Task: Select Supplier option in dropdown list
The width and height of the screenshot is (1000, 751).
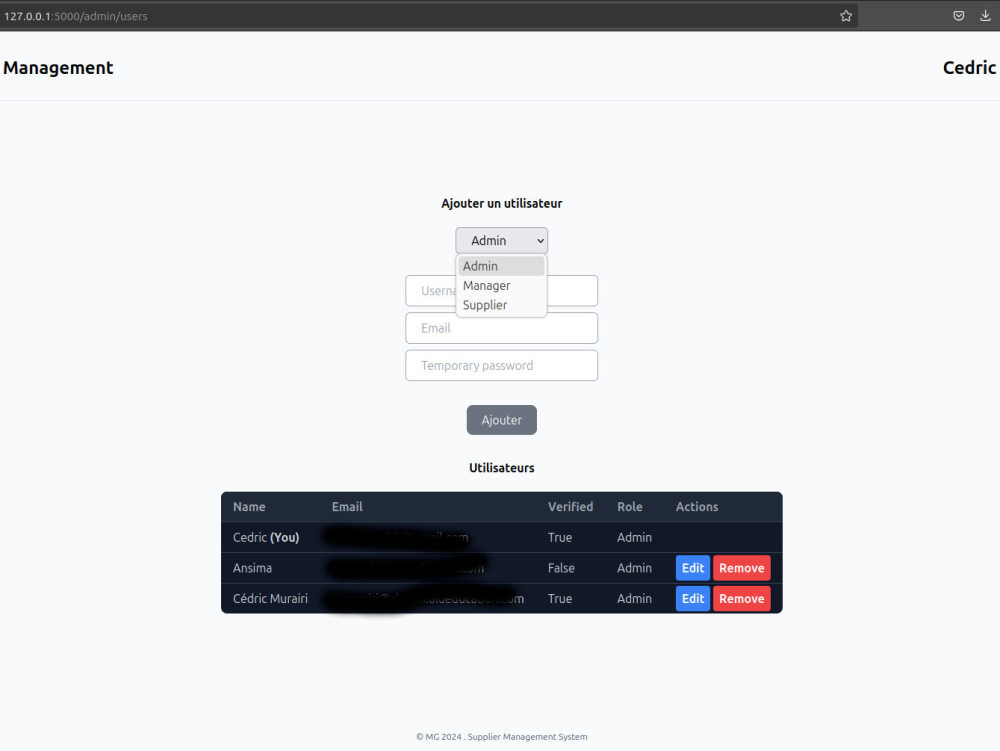Action: click(501, 305)
